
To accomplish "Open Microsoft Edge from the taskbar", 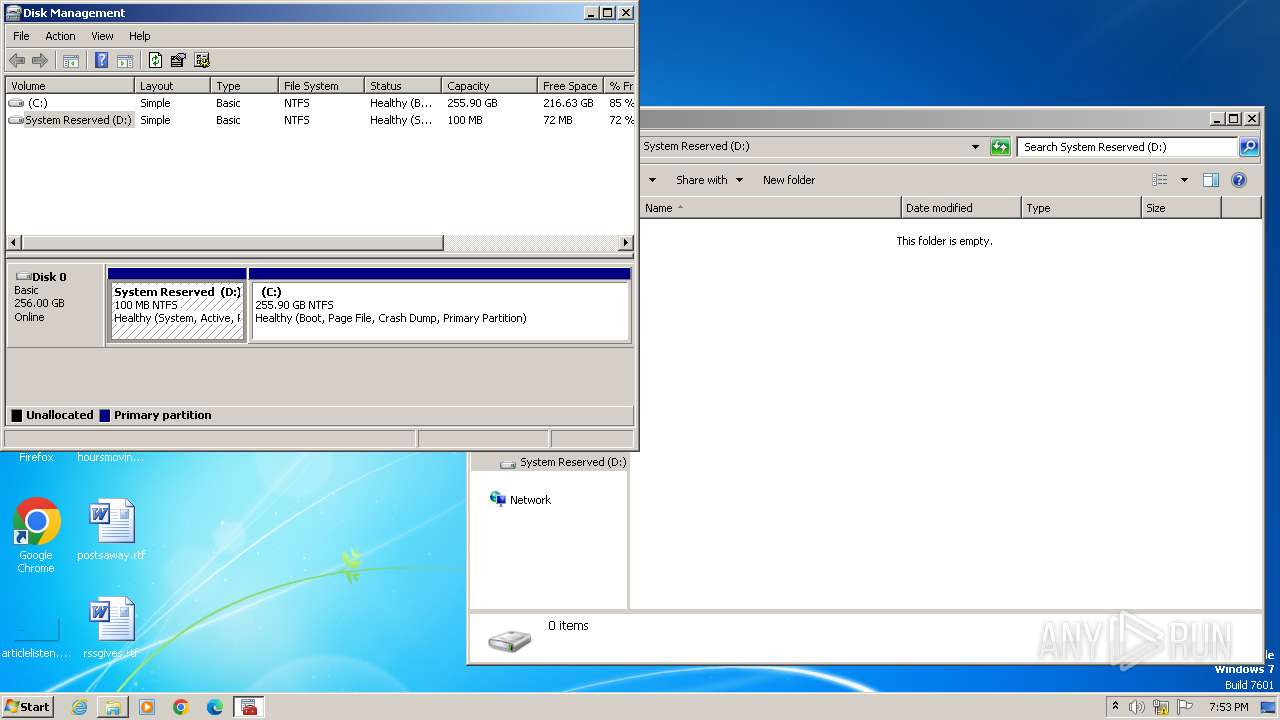I will 215,707.
